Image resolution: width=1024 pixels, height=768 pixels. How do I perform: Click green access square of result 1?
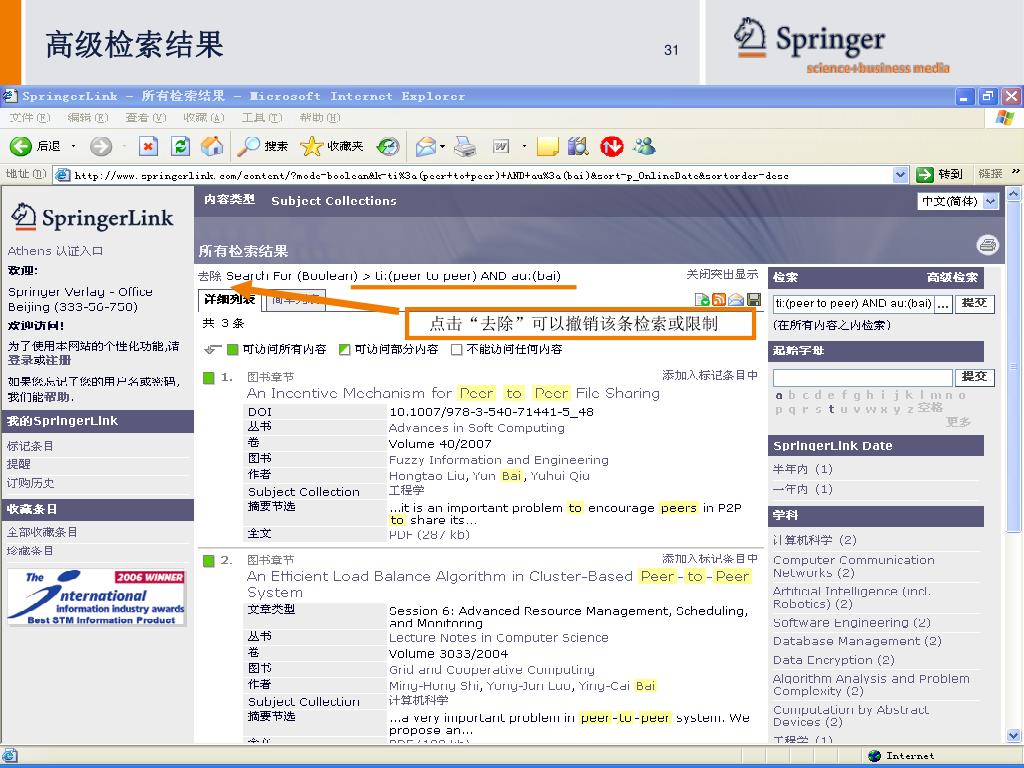208,377
